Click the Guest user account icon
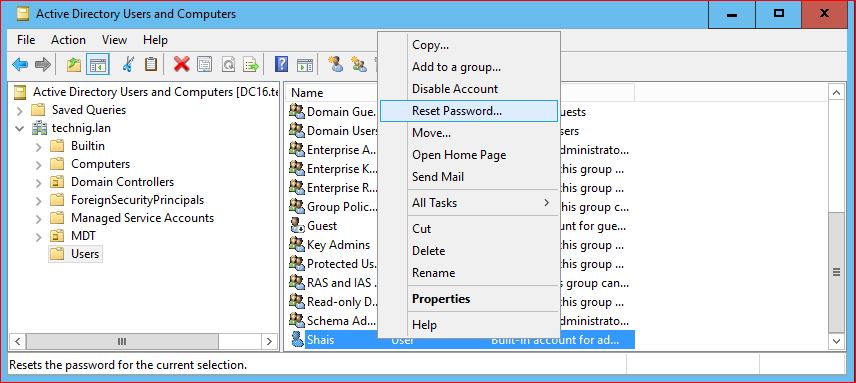This screenshot has height=383, width=856. 296,225
